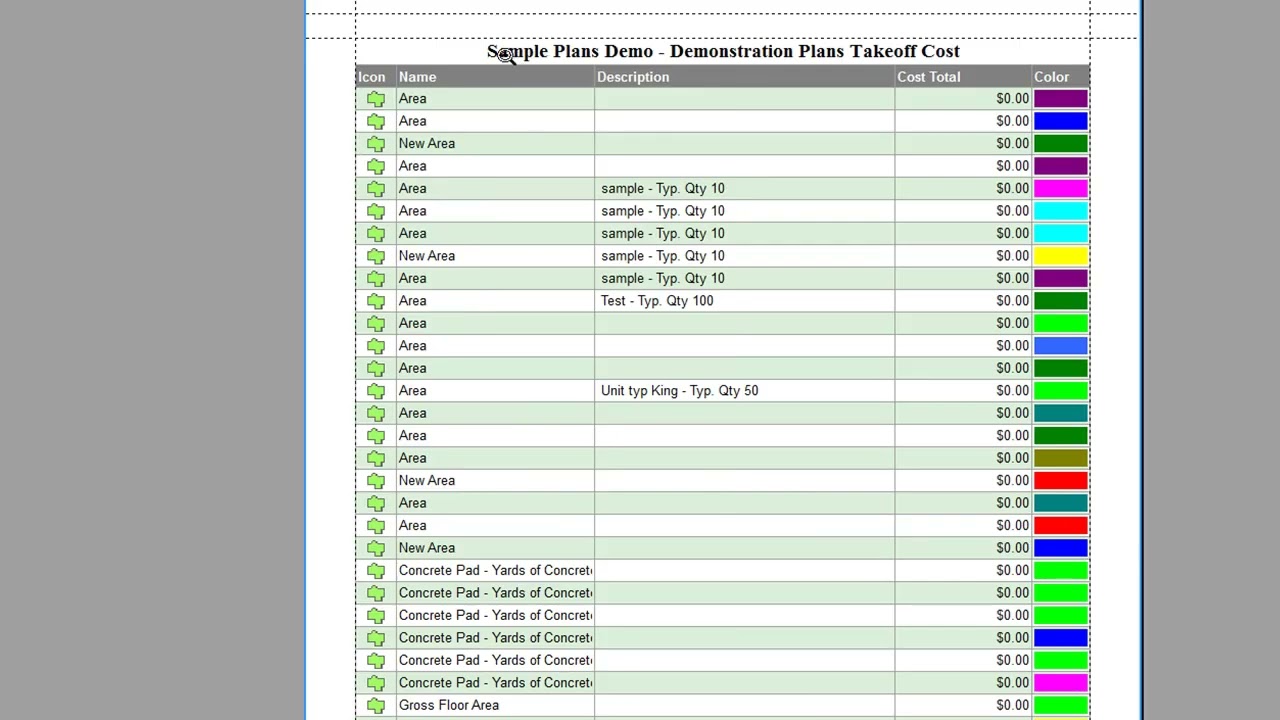Click icon of sample Area row with magenta color
Screen dimensions: 1280x720
click(376, 189)
